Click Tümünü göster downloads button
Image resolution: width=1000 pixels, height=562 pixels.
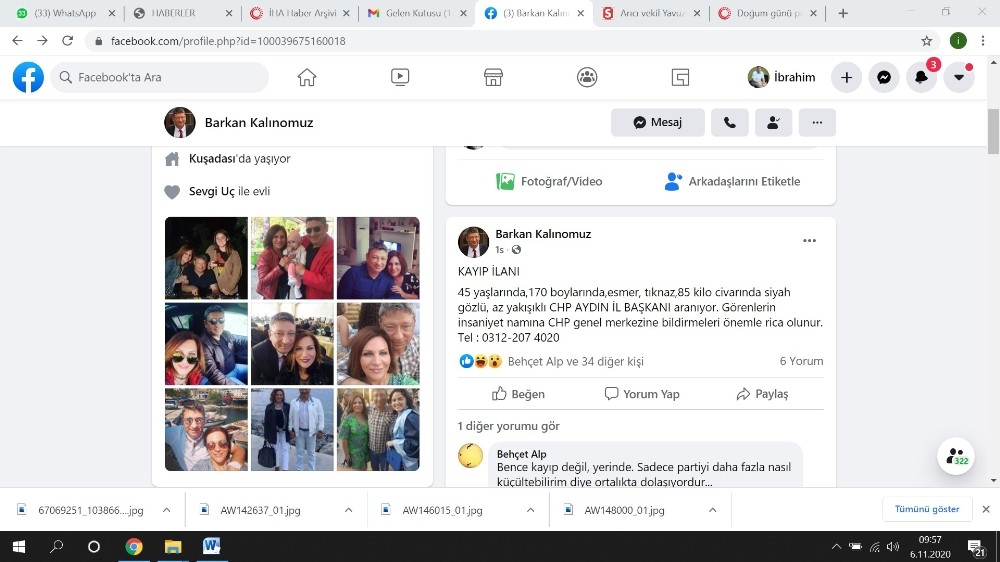[926, 509]
